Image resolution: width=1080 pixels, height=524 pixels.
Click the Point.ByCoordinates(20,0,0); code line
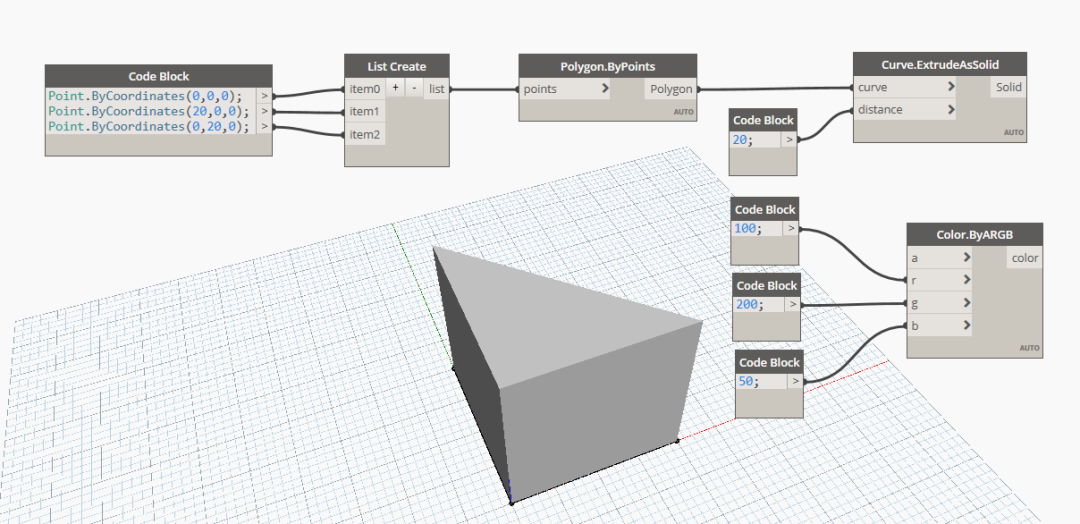149,111
